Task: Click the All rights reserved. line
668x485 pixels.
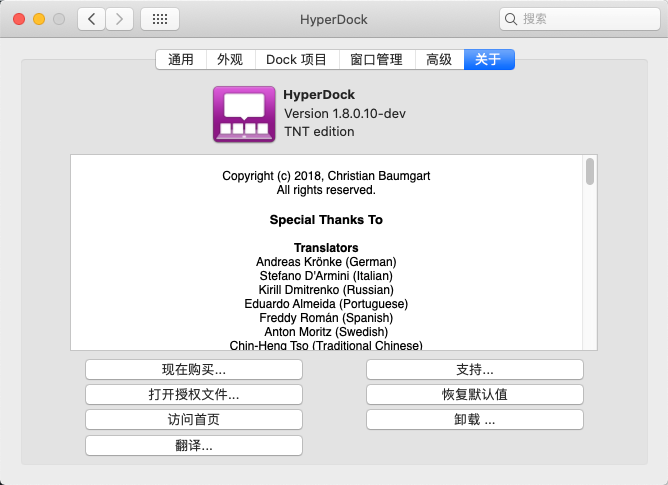Action: [326, 190]
